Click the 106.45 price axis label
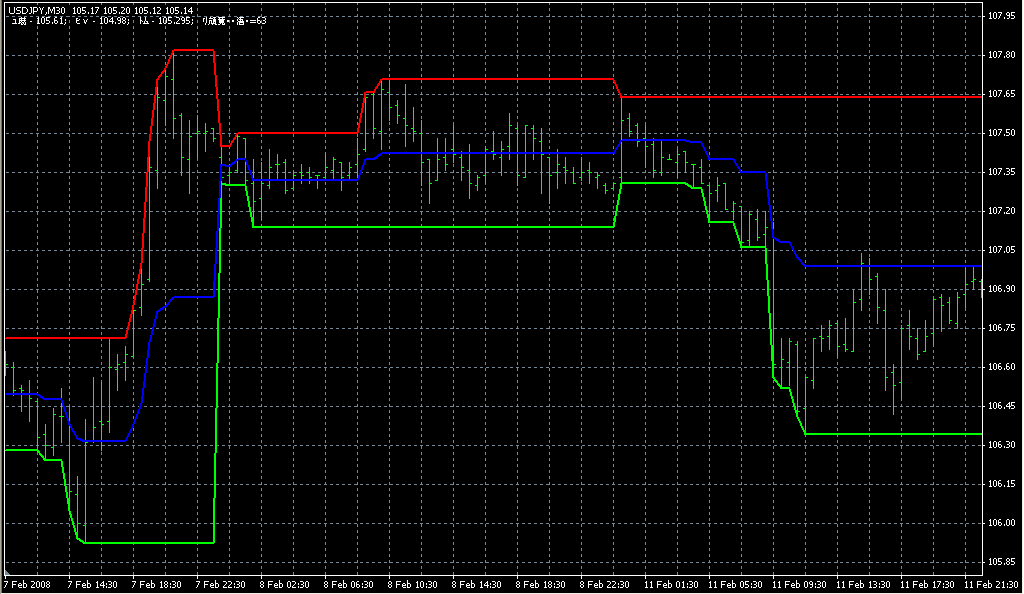The width and height of the screenshot is (1024, 594). pyautogui.click(x=1002, y=405)
